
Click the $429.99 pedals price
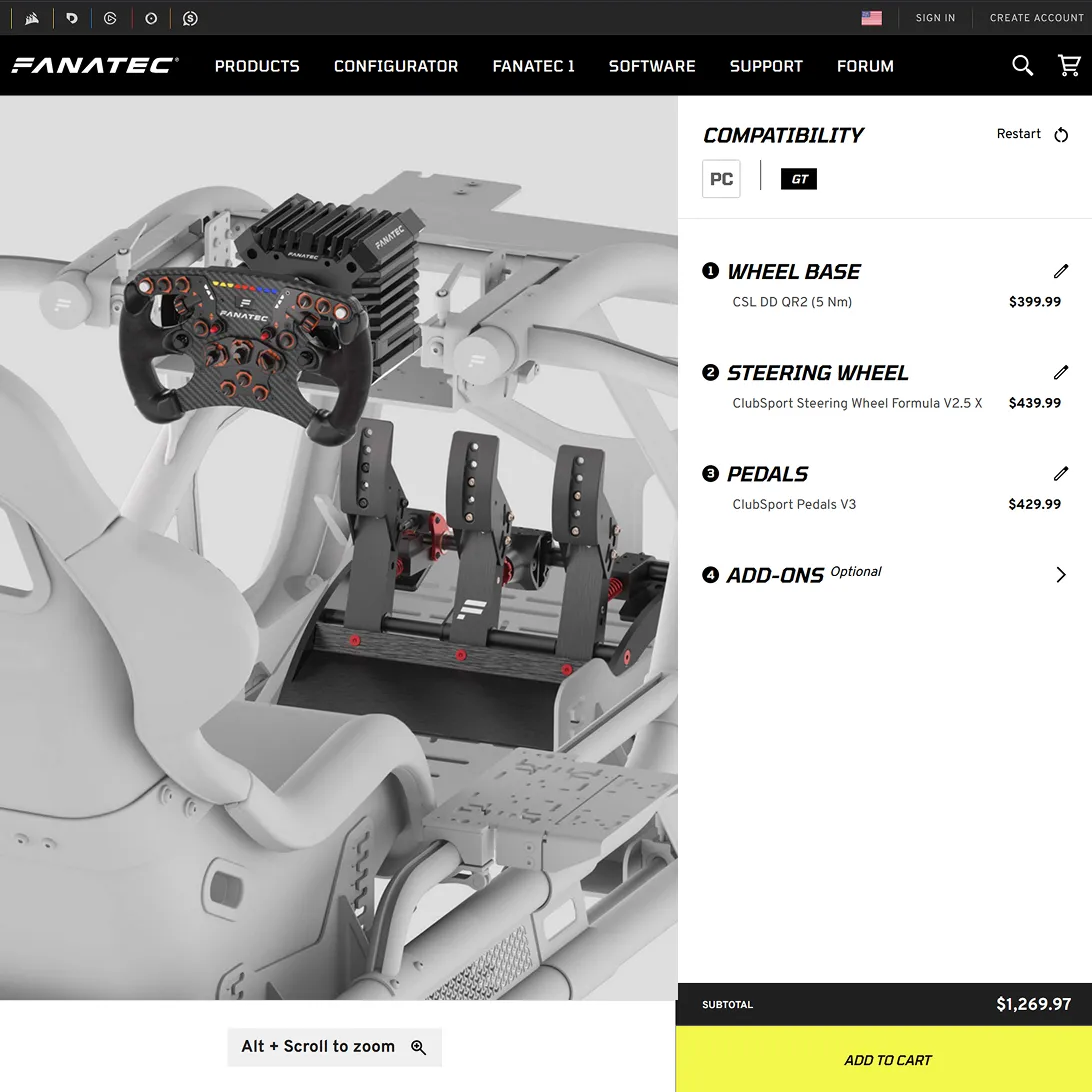[1034, 504]
